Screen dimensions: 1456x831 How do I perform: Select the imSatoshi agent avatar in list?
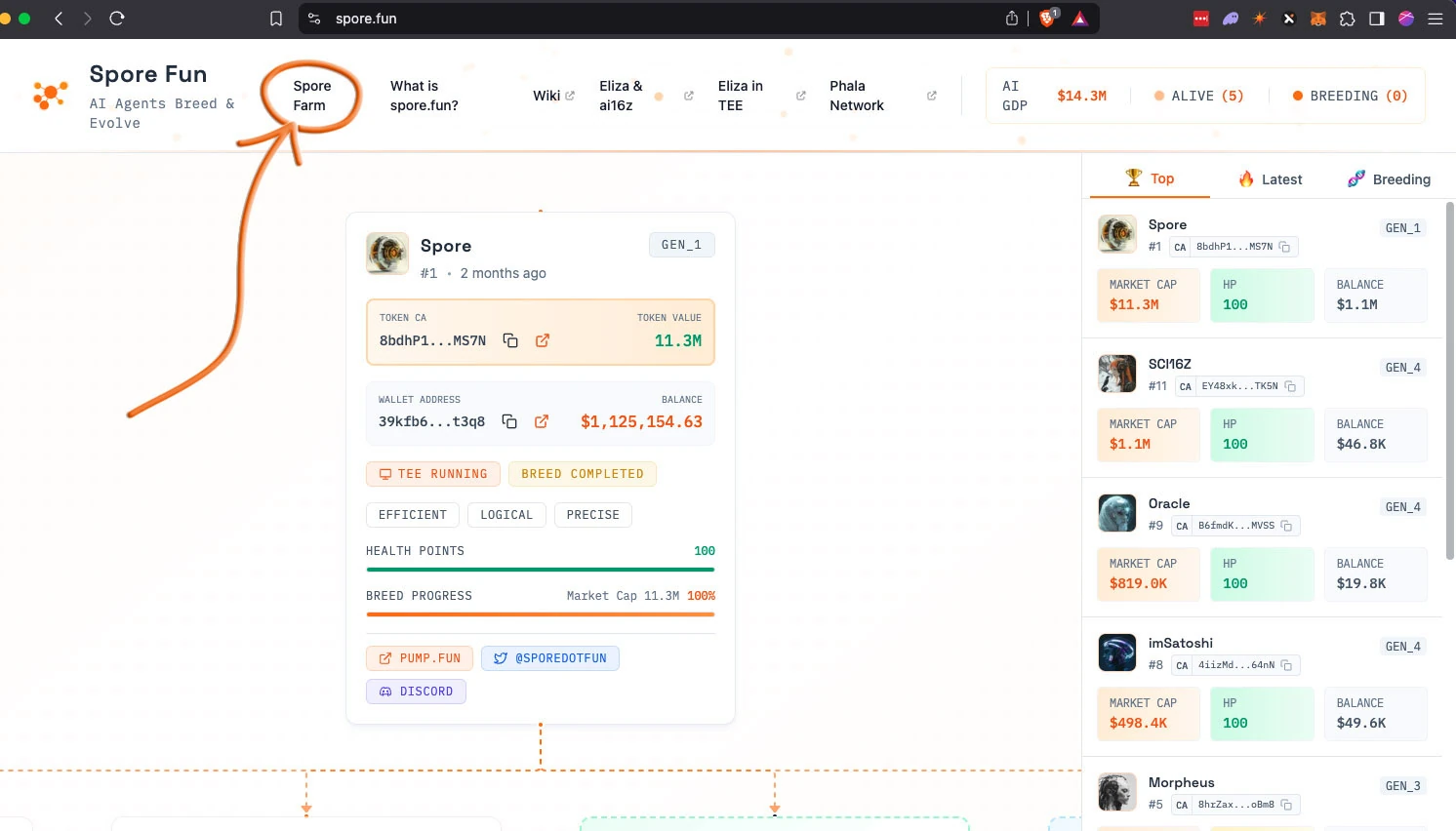coord(1117,653)
